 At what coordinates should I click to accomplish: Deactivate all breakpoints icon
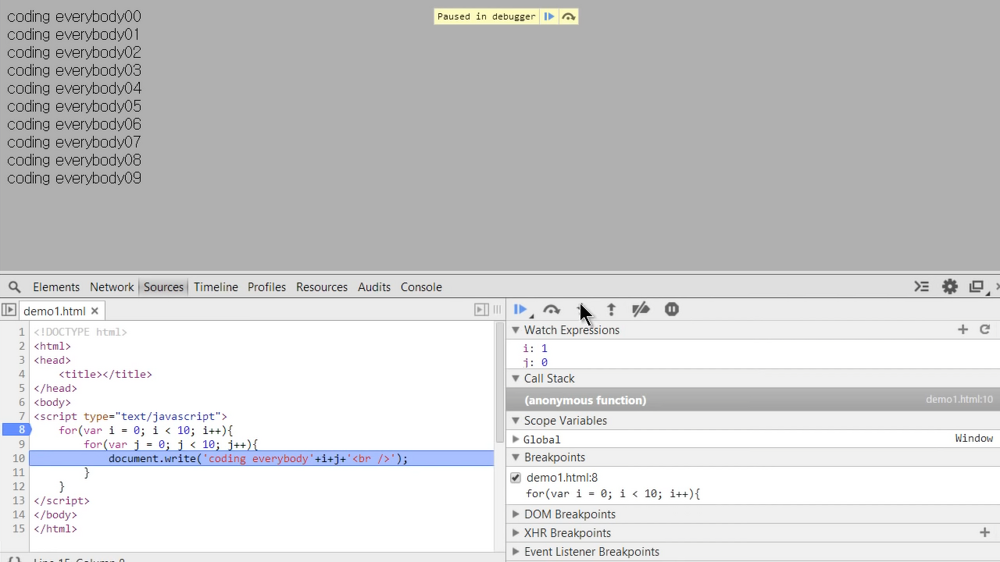(640, 309)
